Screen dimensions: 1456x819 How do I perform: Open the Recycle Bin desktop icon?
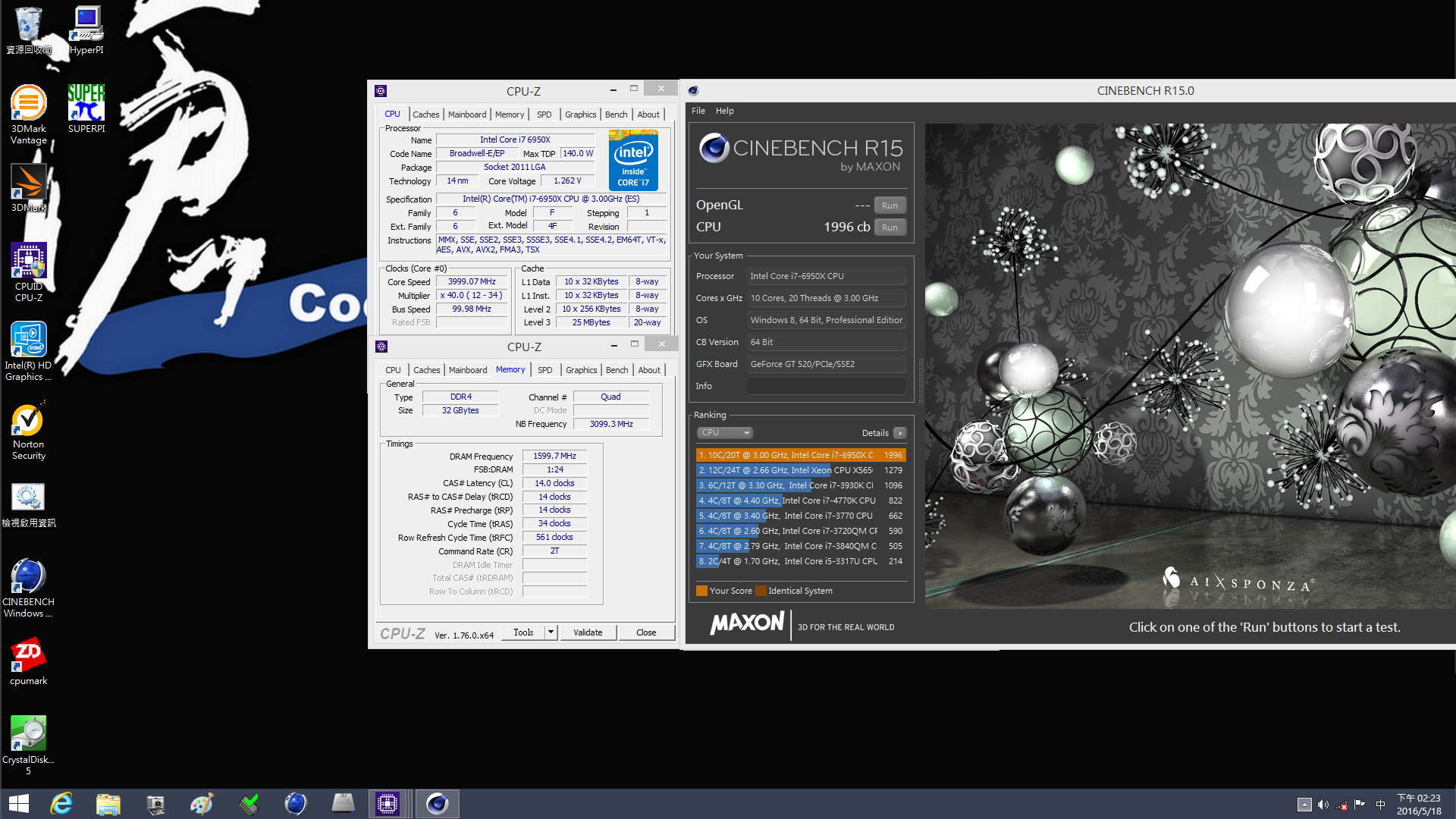tap(28, 30)
